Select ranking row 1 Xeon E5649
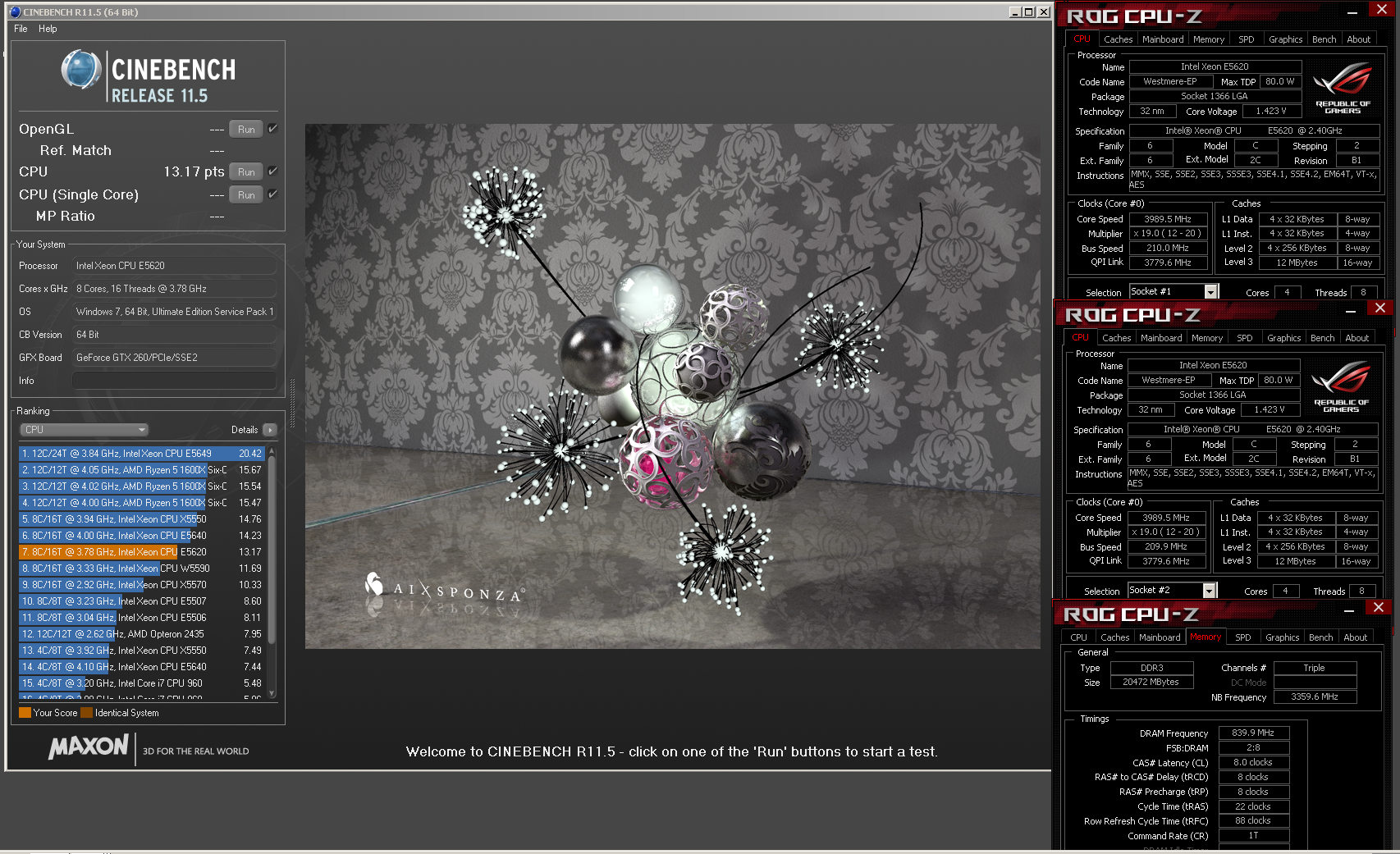Screen dimensions: 1400x854 (141, 454)
